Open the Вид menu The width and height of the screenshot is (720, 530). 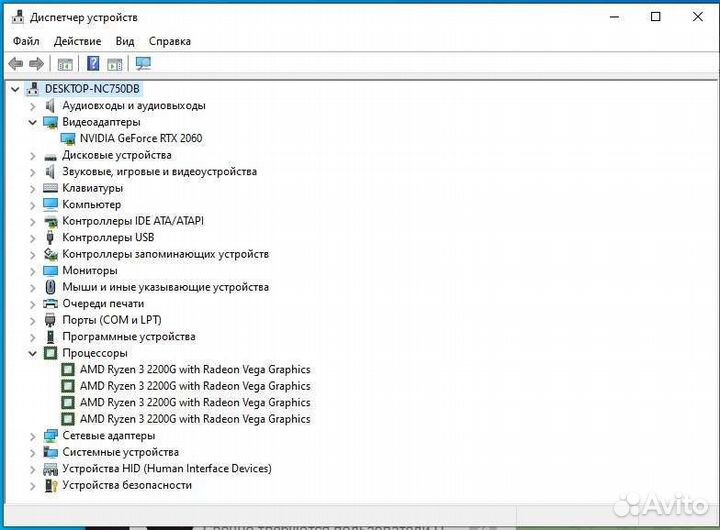point(124,41)
